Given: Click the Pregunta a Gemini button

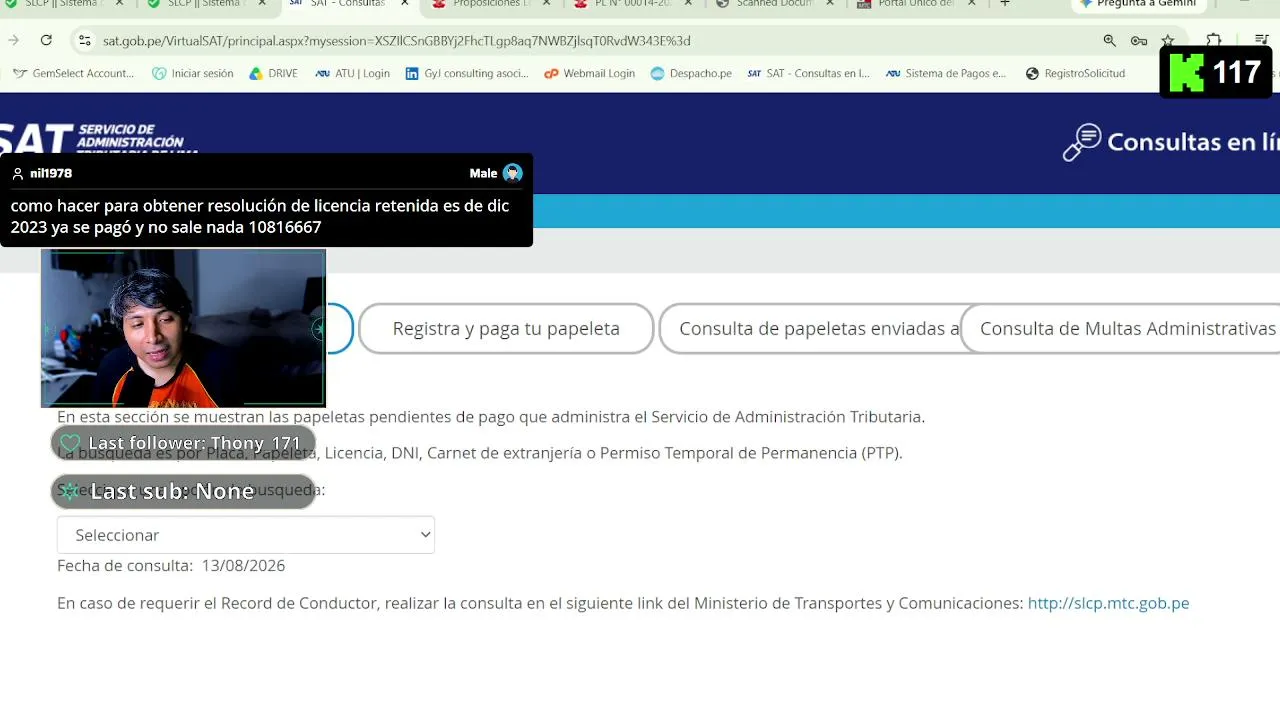Looking at the screenshot, I should (1137, 3).
